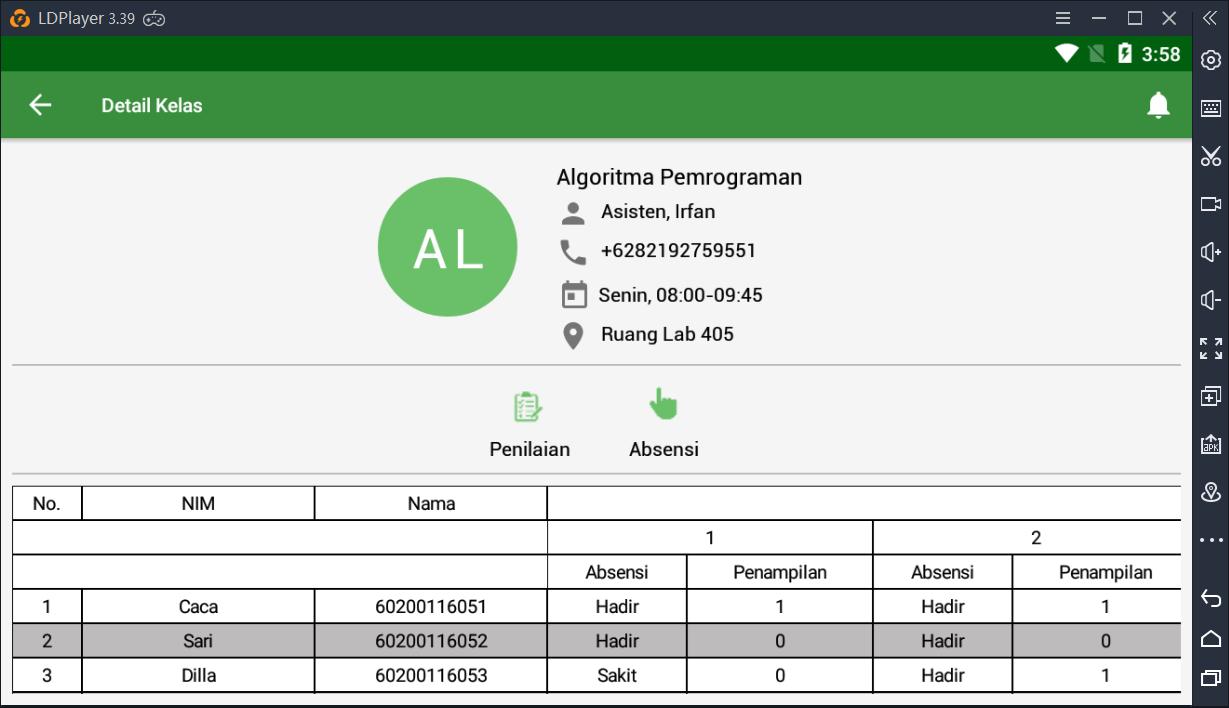Image resolution: width=1229 pixels, height=708 pixels.
Task: Open more options three dots in sidebar
Action: point(1210,540)
